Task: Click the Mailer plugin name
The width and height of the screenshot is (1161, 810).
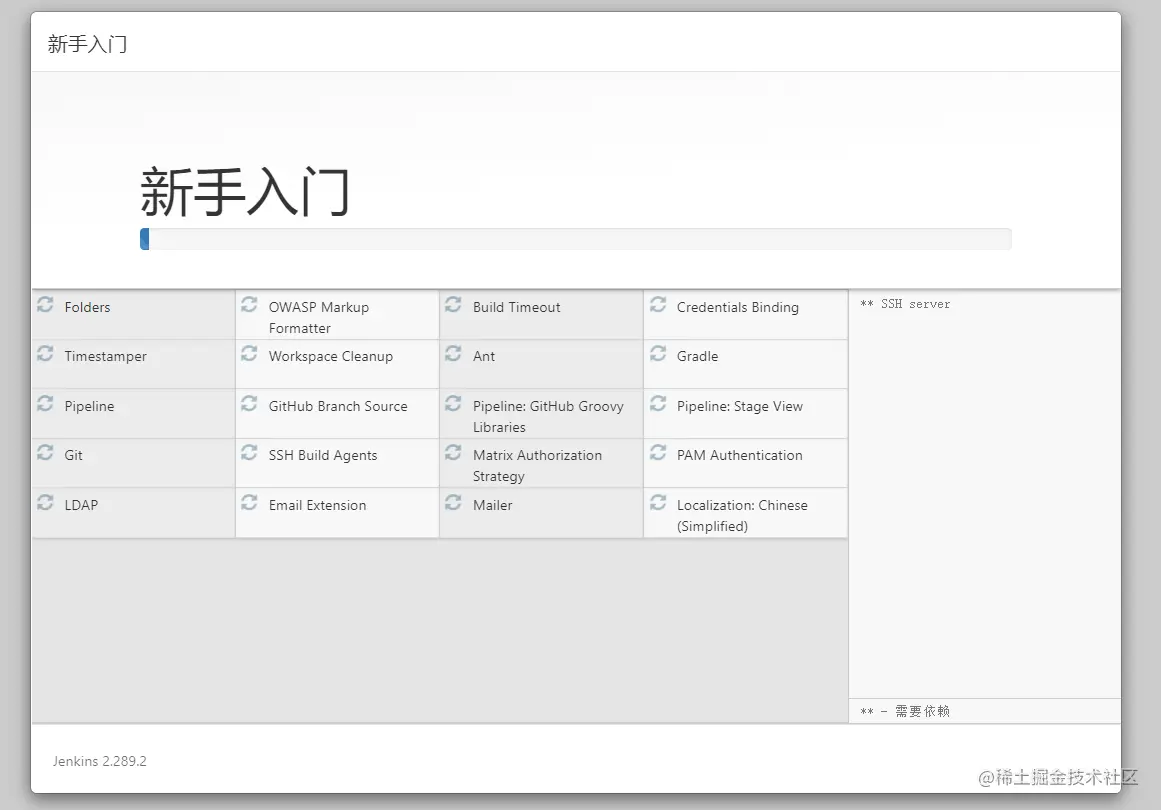Action: tap(492, 505)
